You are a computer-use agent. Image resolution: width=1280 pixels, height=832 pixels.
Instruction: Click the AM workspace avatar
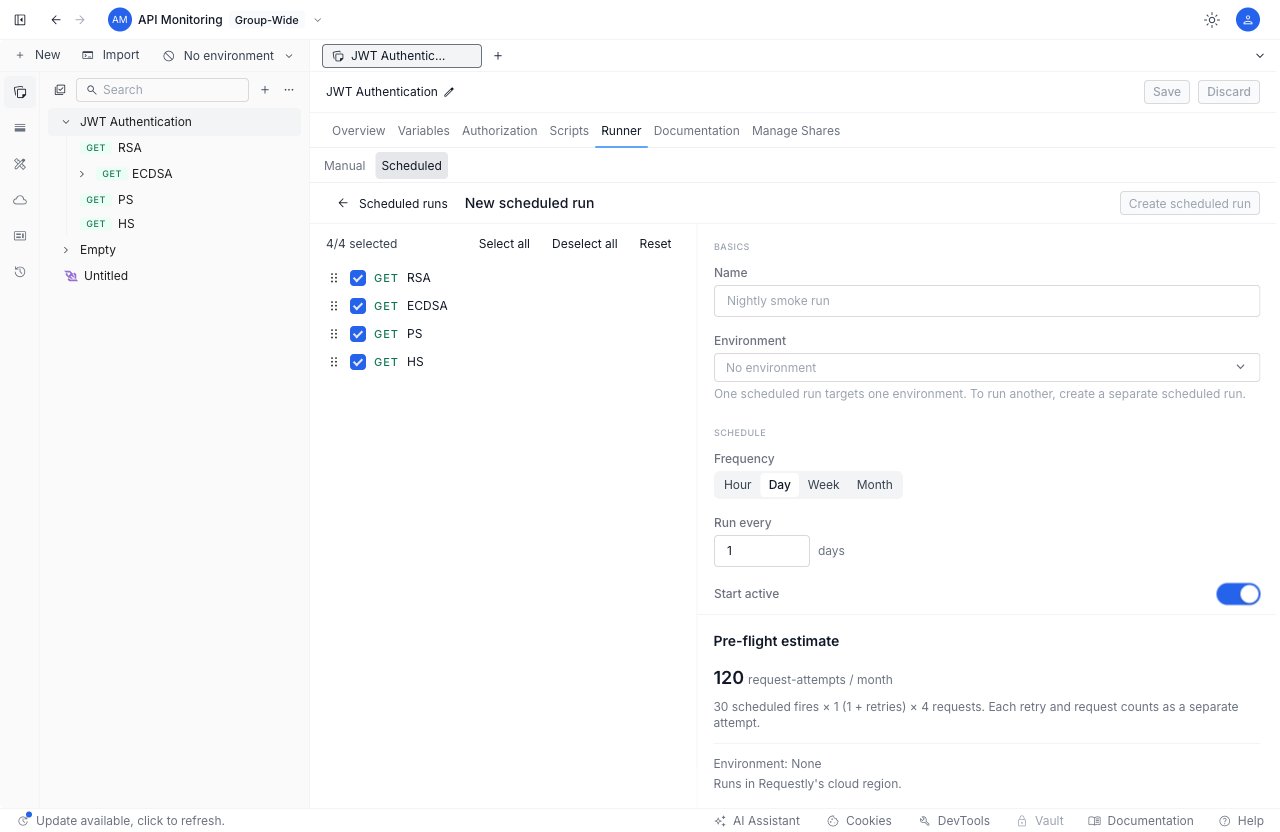(120, 20)
